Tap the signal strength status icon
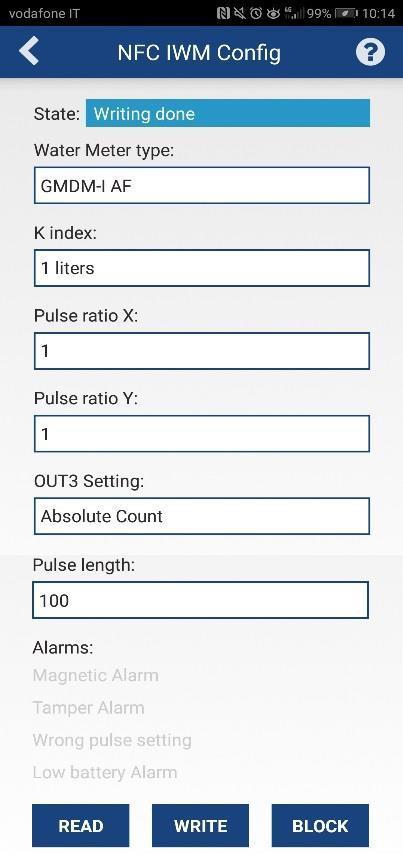 (294, 14)
